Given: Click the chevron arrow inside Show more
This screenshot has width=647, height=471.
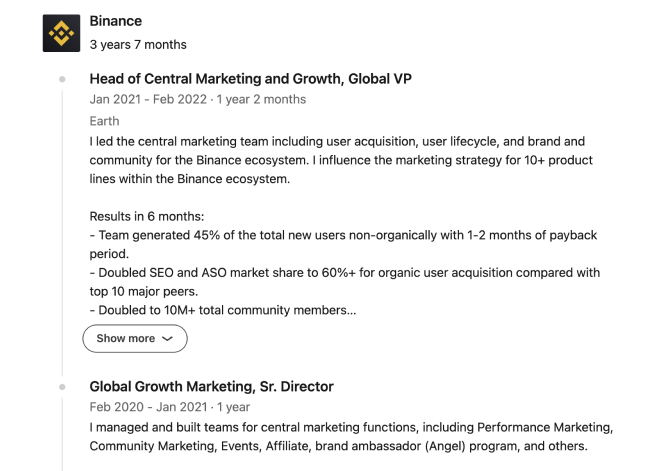Looking at the screenshot, I should [167, 339].
